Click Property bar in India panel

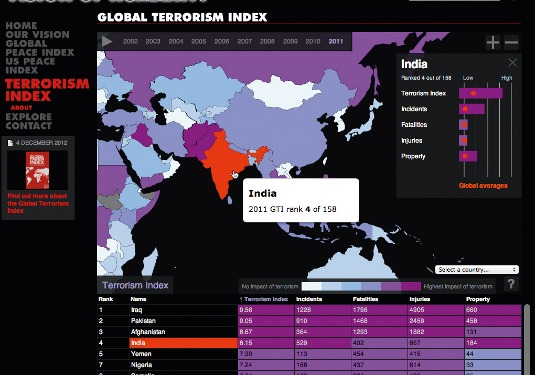(x=468, y=156)
